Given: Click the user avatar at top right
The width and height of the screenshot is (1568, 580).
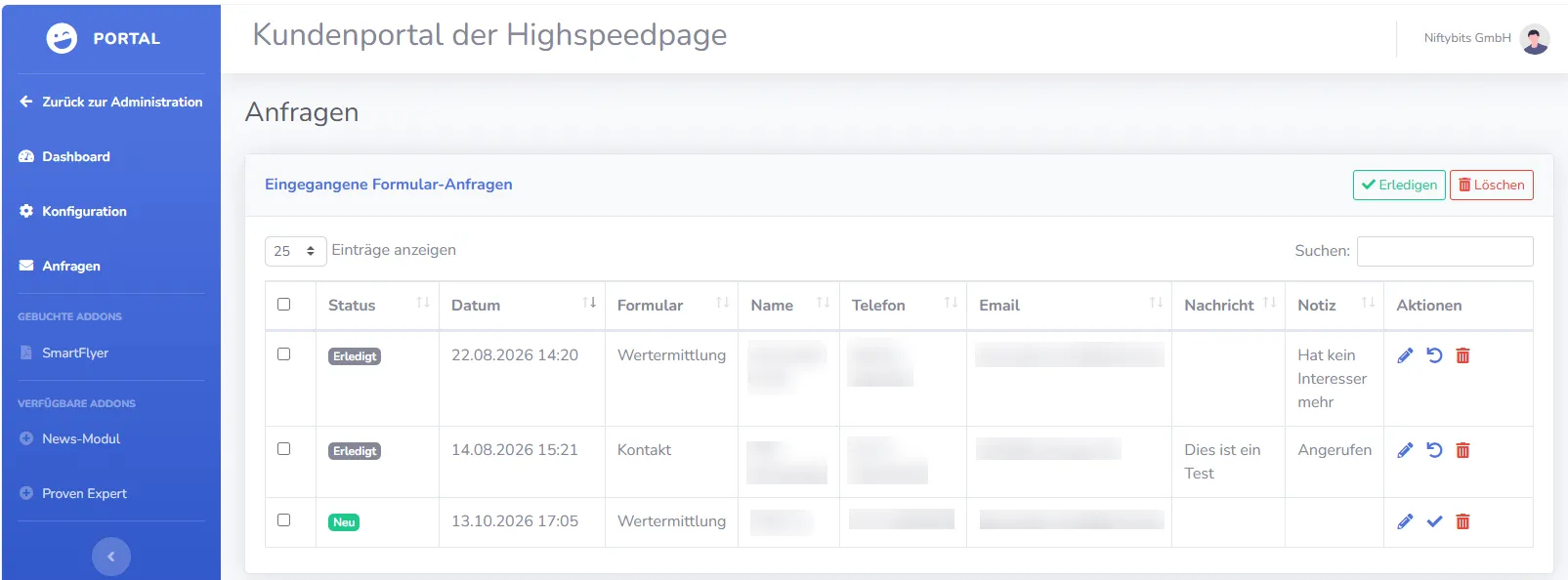Looking at the screenshot, I should click(1535, 38).
